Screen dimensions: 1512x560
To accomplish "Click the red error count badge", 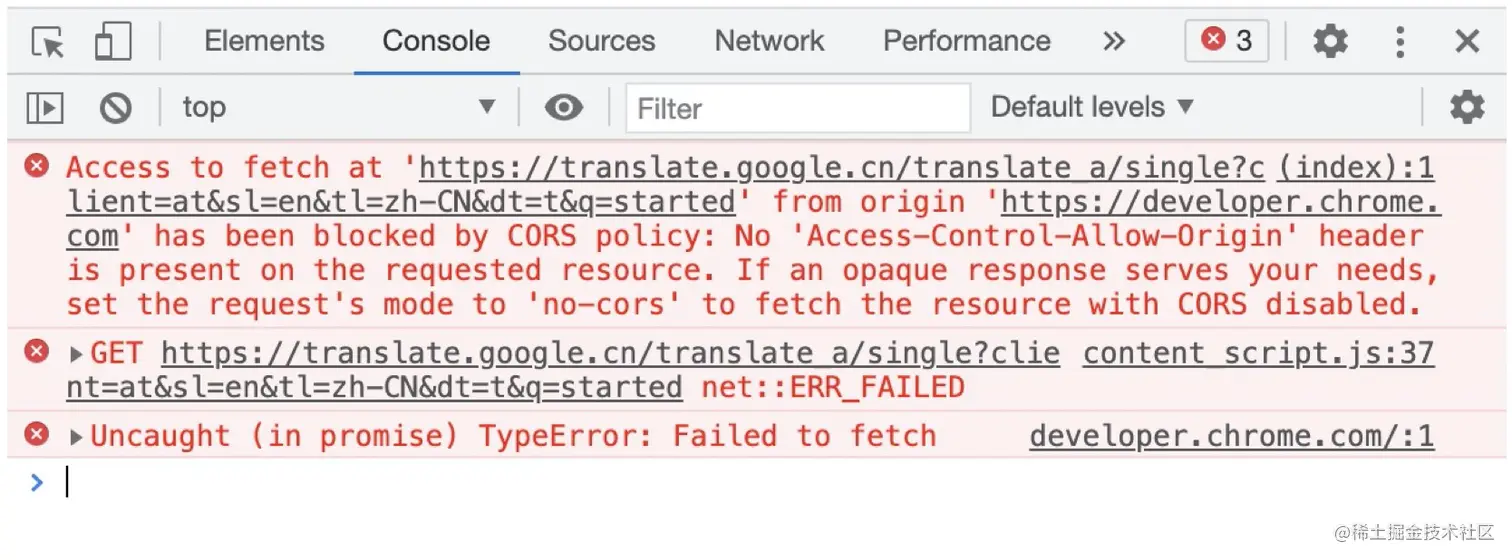I will pos(1227,40).
